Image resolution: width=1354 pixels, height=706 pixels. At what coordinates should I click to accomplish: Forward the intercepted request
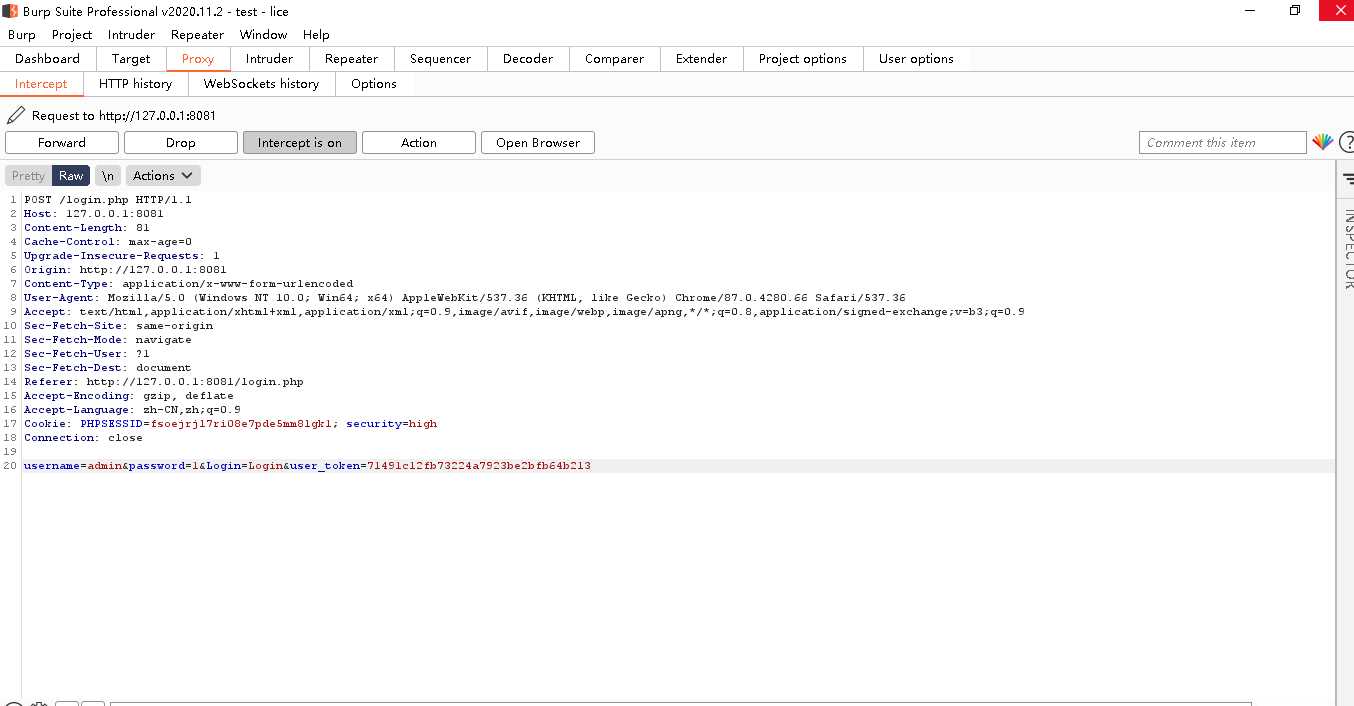pos(62,142)
